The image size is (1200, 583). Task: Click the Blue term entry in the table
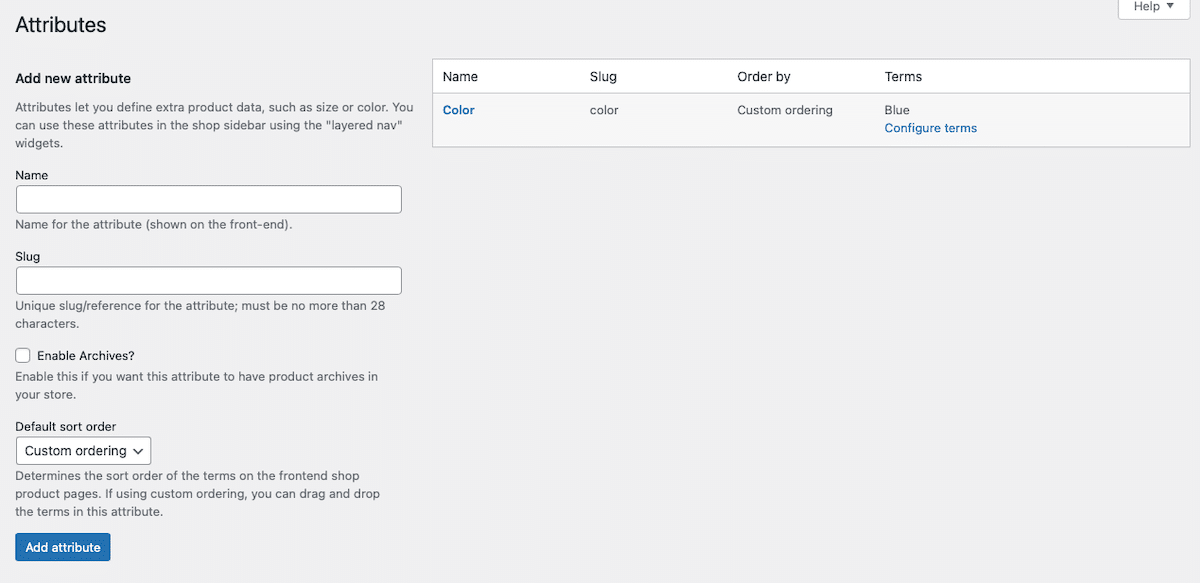897,110
